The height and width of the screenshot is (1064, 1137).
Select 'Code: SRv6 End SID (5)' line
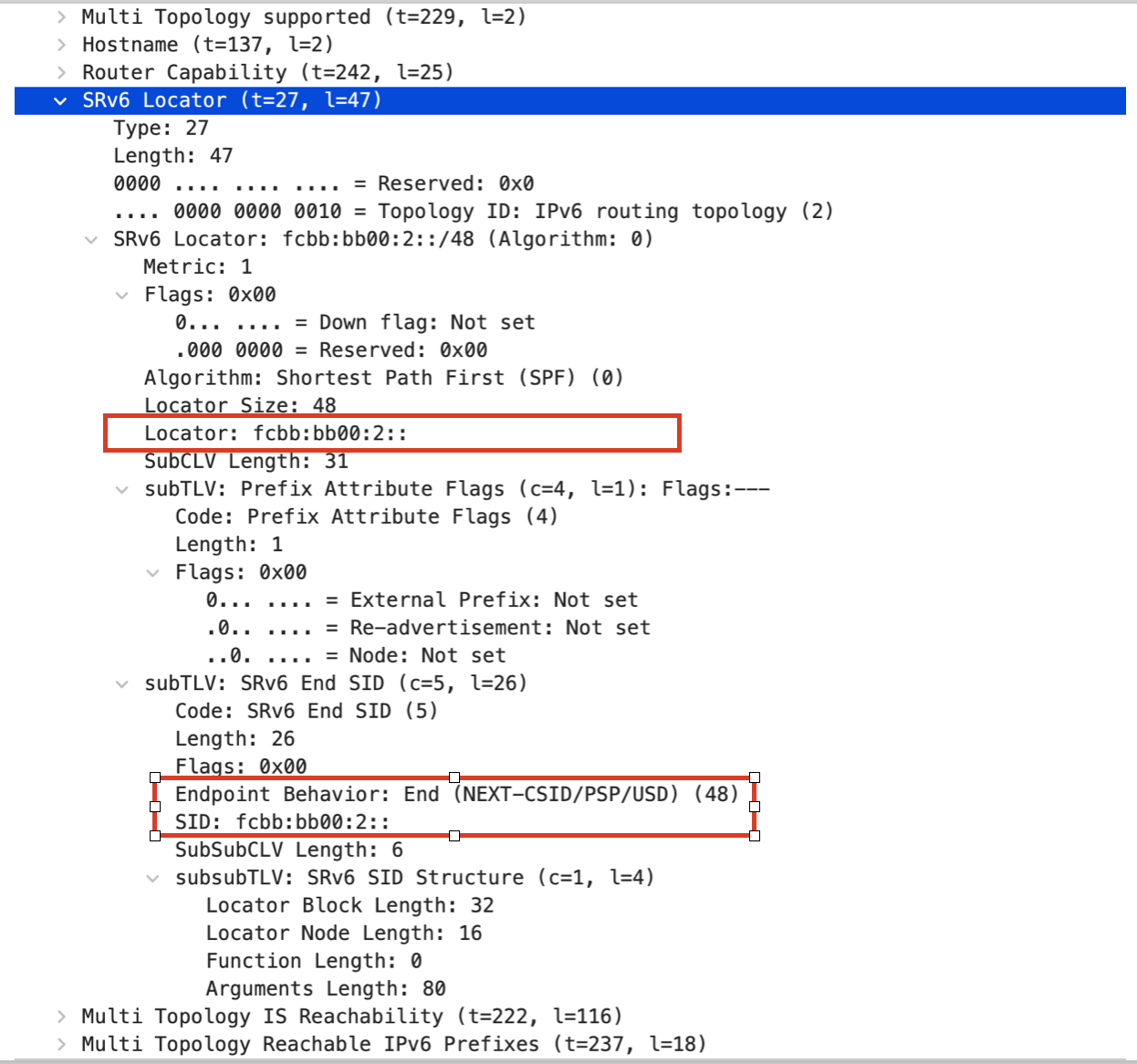(307, 711)
